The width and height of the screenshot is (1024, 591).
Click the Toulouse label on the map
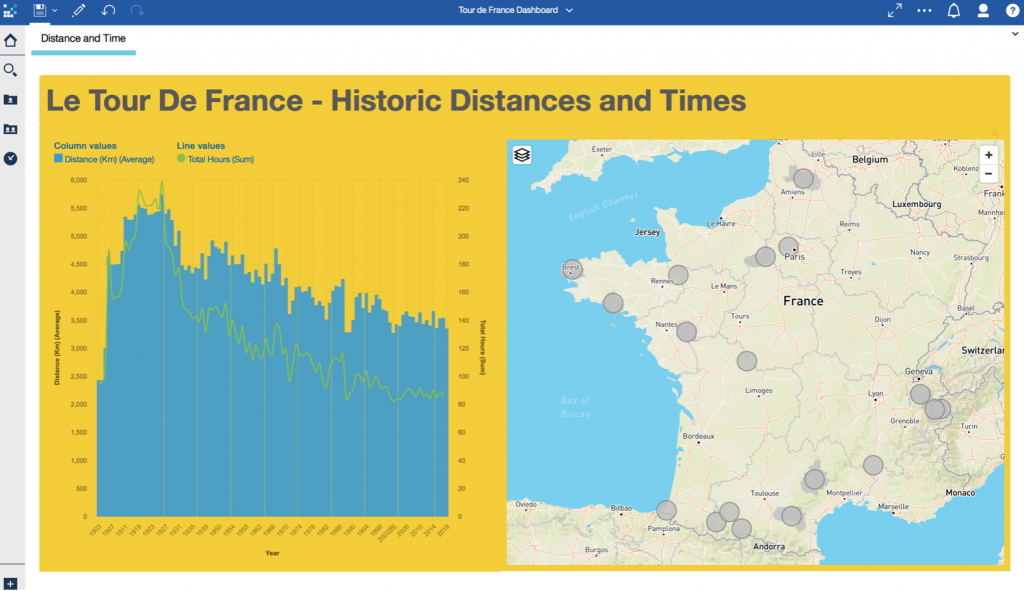coord(765,494)
